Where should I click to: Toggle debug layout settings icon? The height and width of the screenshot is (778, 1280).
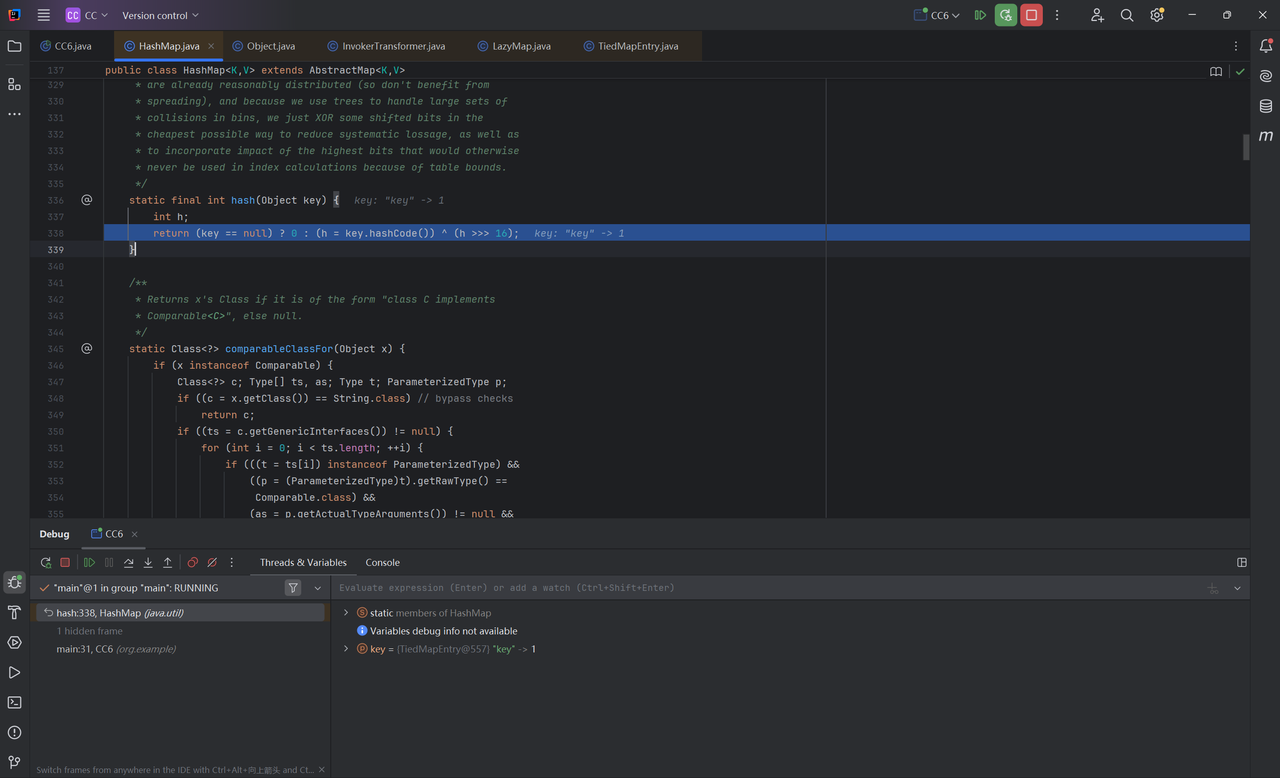point(1242,563)
